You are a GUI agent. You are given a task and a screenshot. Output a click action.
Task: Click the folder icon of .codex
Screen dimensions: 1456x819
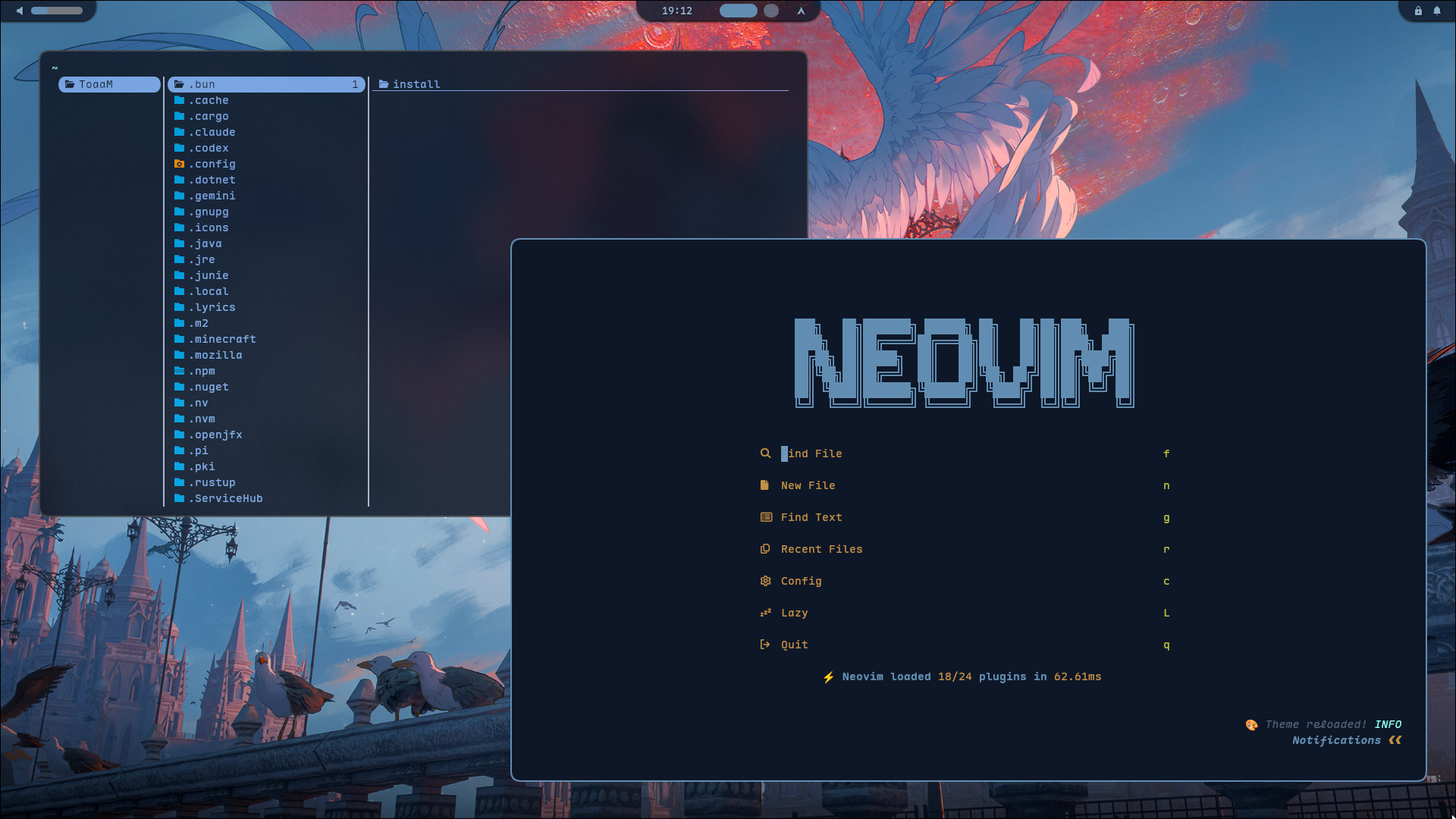point(179,148)
